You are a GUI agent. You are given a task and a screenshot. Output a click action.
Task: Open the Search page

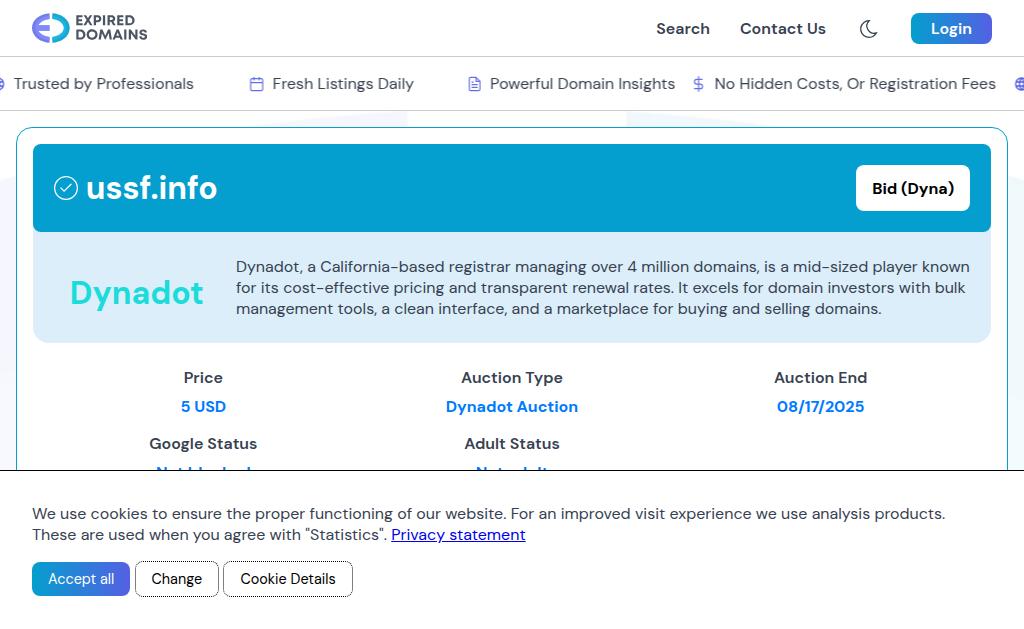682,29
